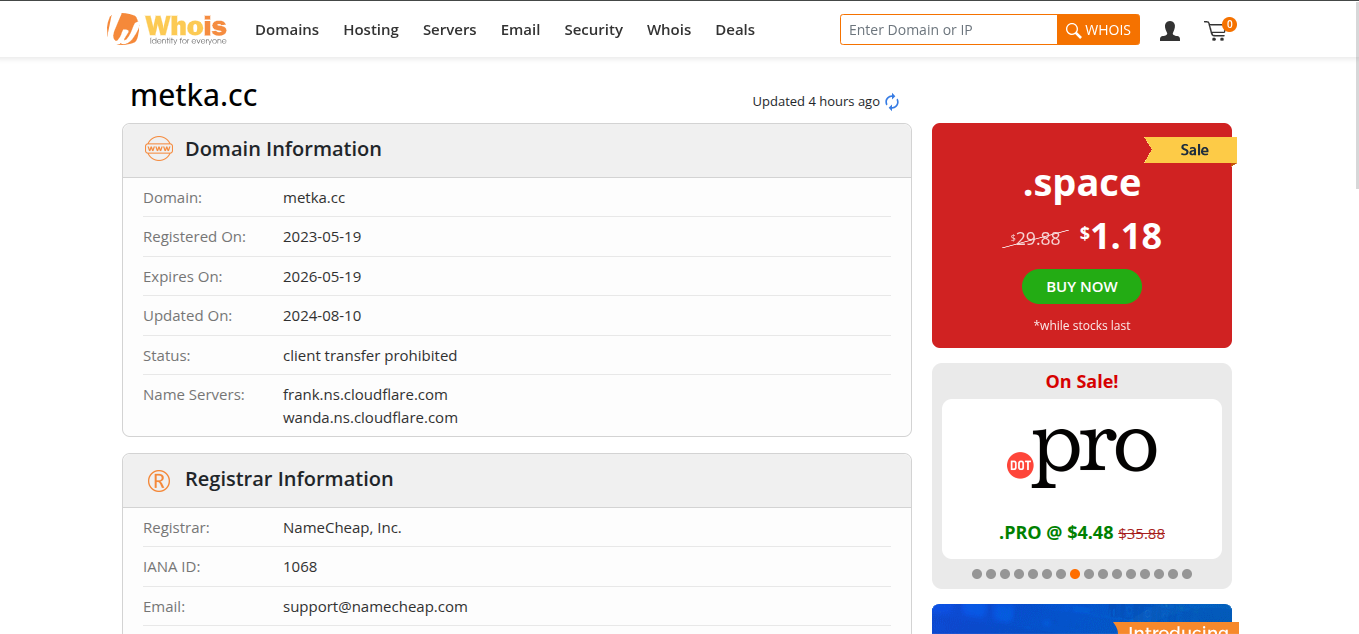Click the user account icon

pos(1170,31)
